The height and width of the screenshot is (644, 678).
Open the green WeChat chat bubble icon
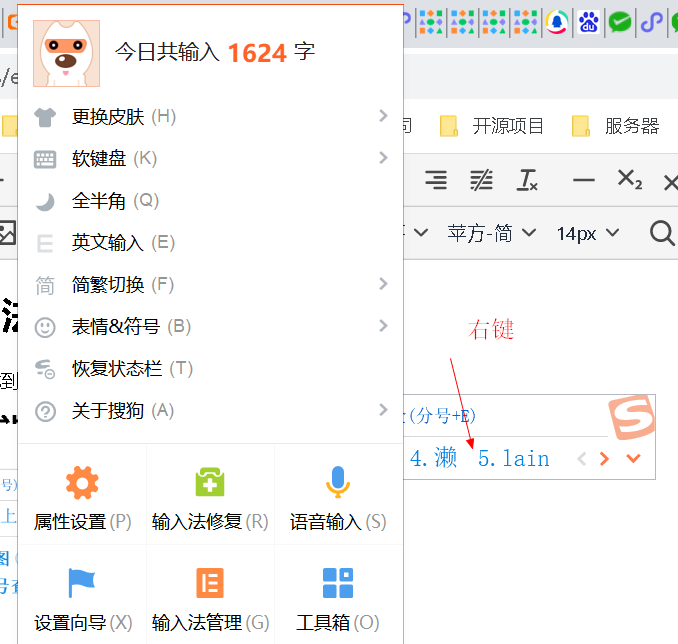pyautogui.click(x=620, y=22)
